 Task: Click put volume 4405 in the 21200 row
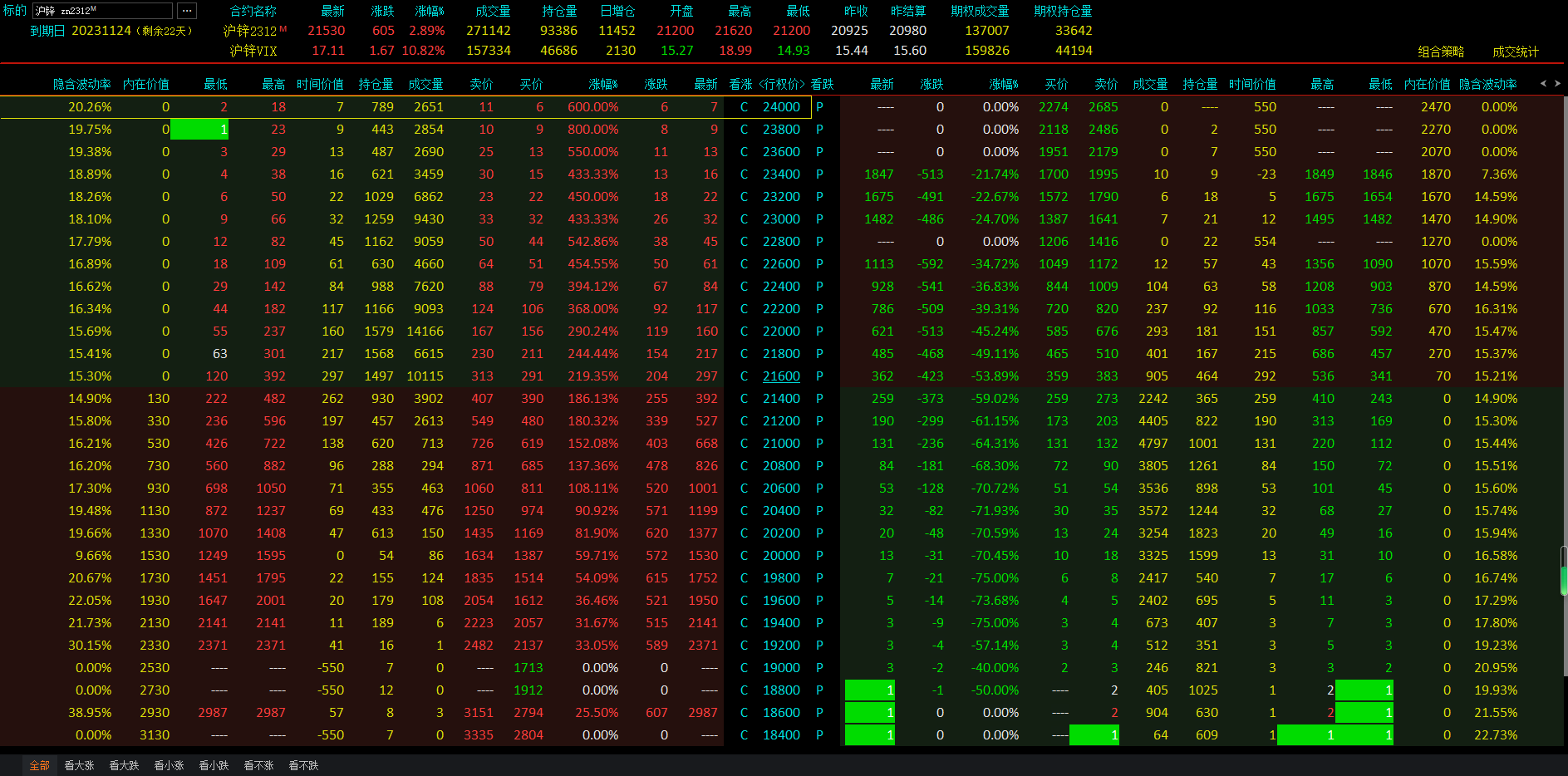click(x=1153, y=421)
